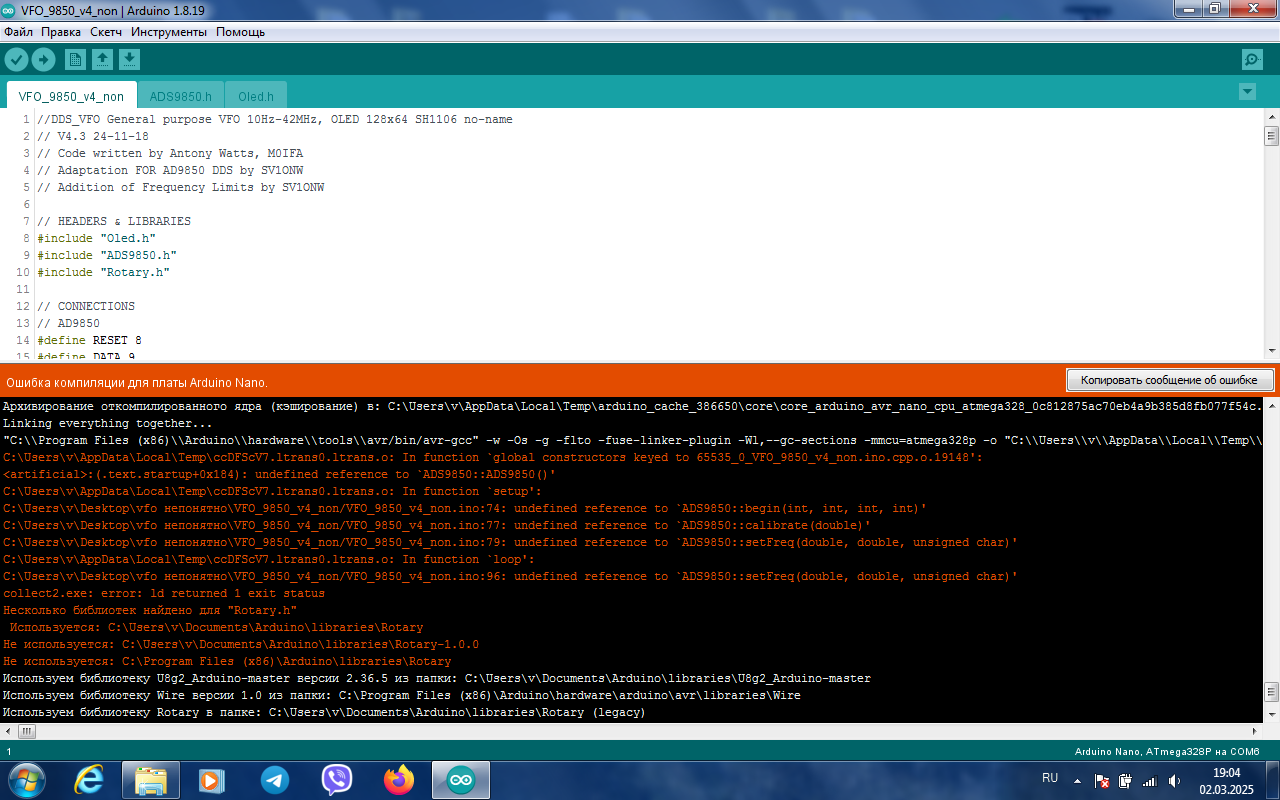Show hidden tray icons arrow
1280x800 pixels.
click(1077, 780)
